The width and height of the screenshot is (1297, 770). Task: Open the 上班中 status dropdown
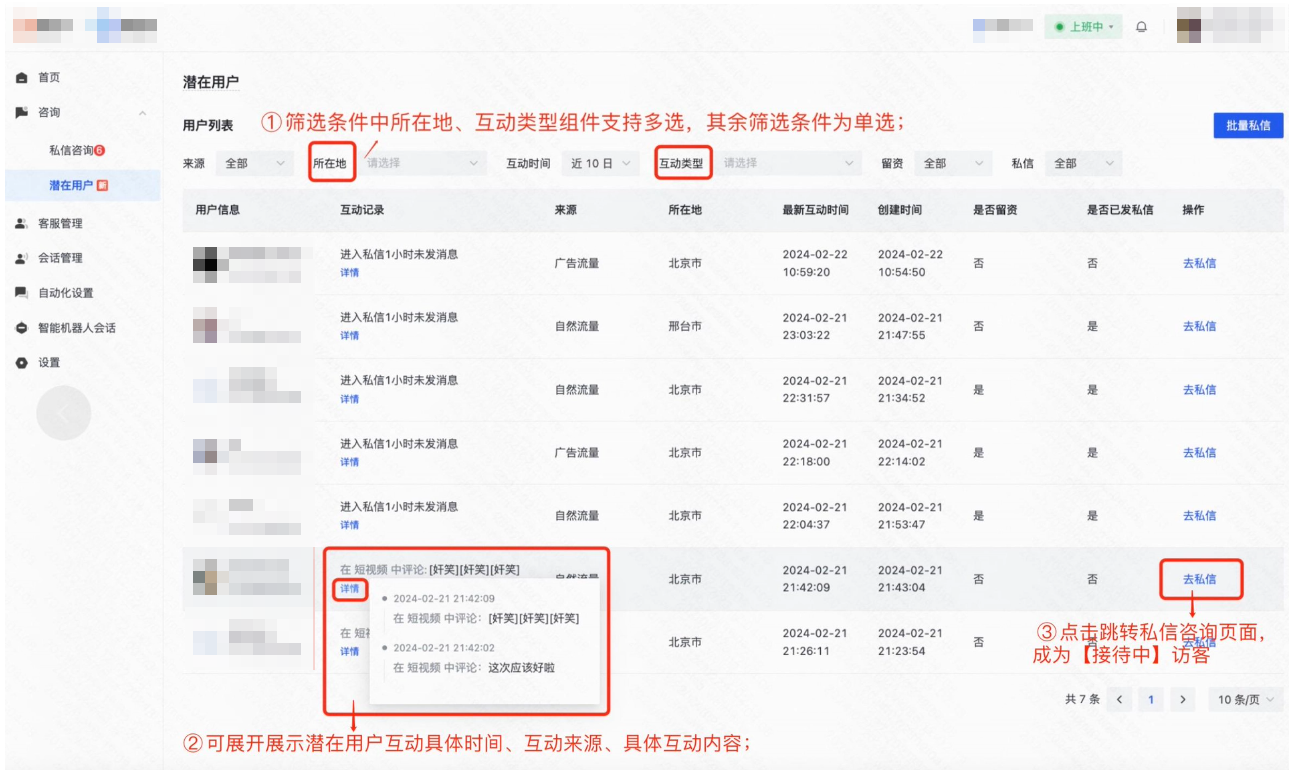tap(1084, 27)
